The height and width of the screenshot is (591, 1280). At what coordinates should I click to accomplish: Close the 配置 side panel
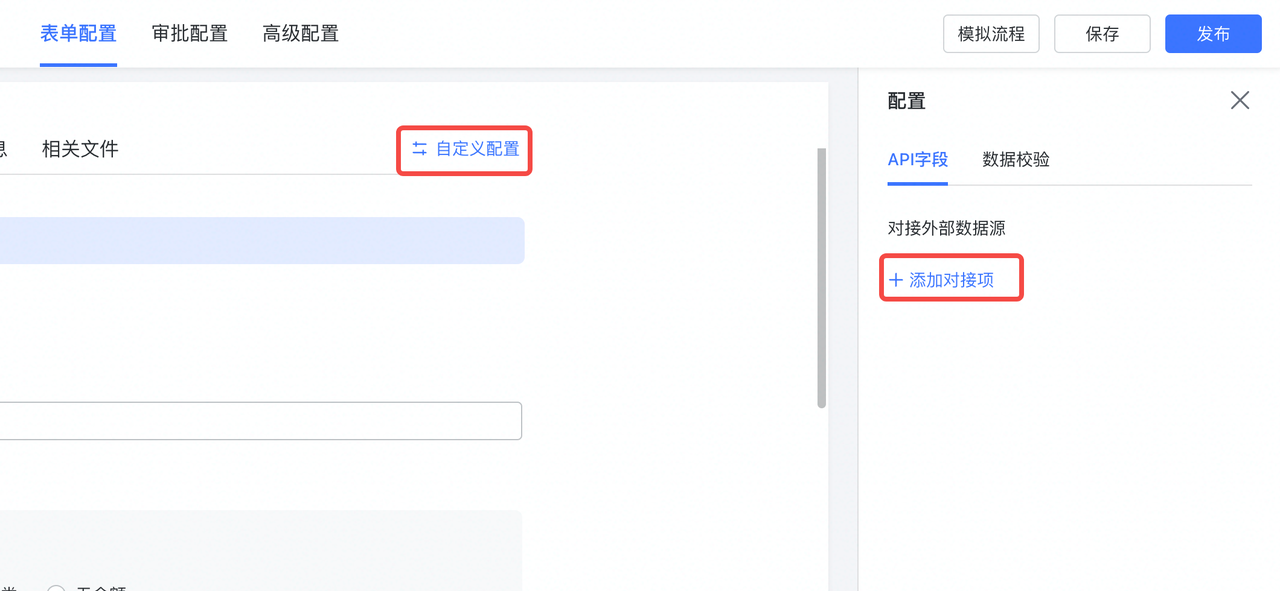coord(1240,100)
